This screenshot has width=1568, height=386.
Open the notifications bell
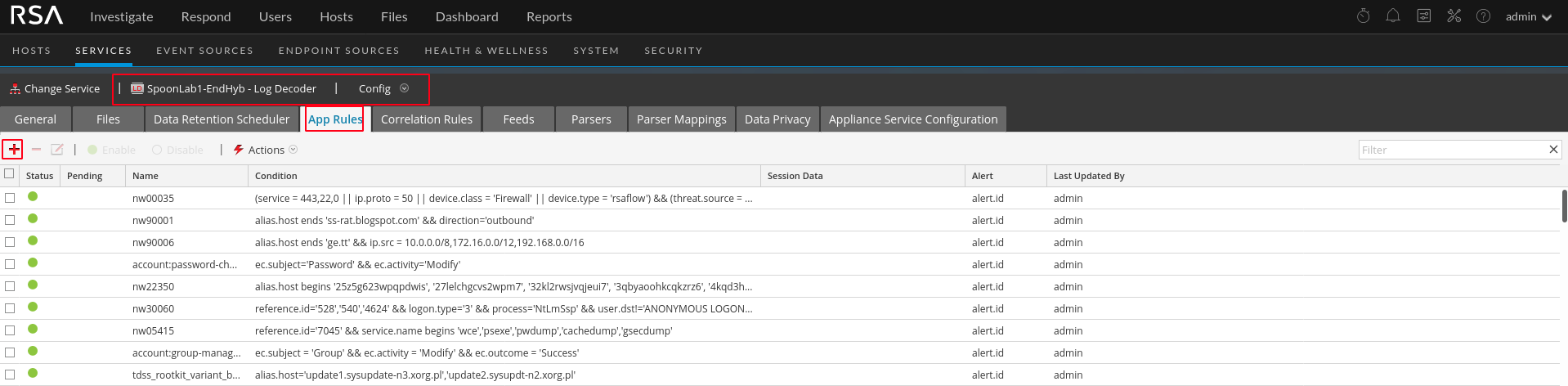(x=1393, y=16)
